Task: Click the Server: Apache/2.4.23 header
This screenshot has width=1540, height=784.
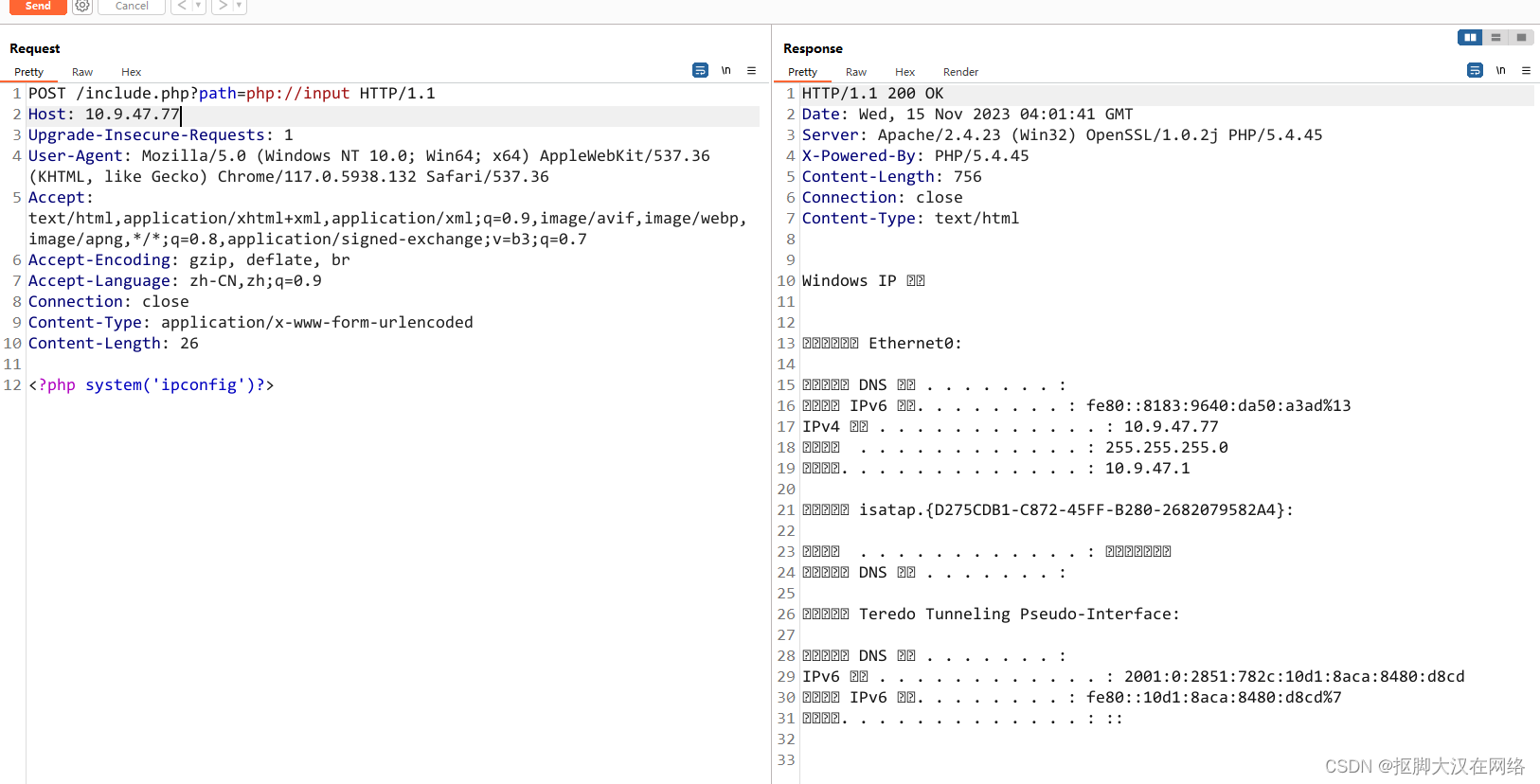Action: [x=1063, y=134]
